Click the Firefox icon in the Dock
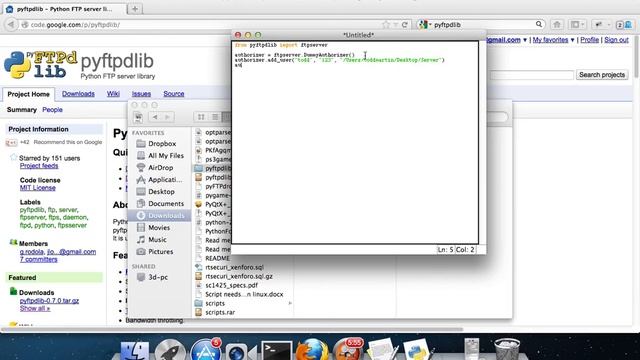The image size is (640, 360). (x=311, y=350)
